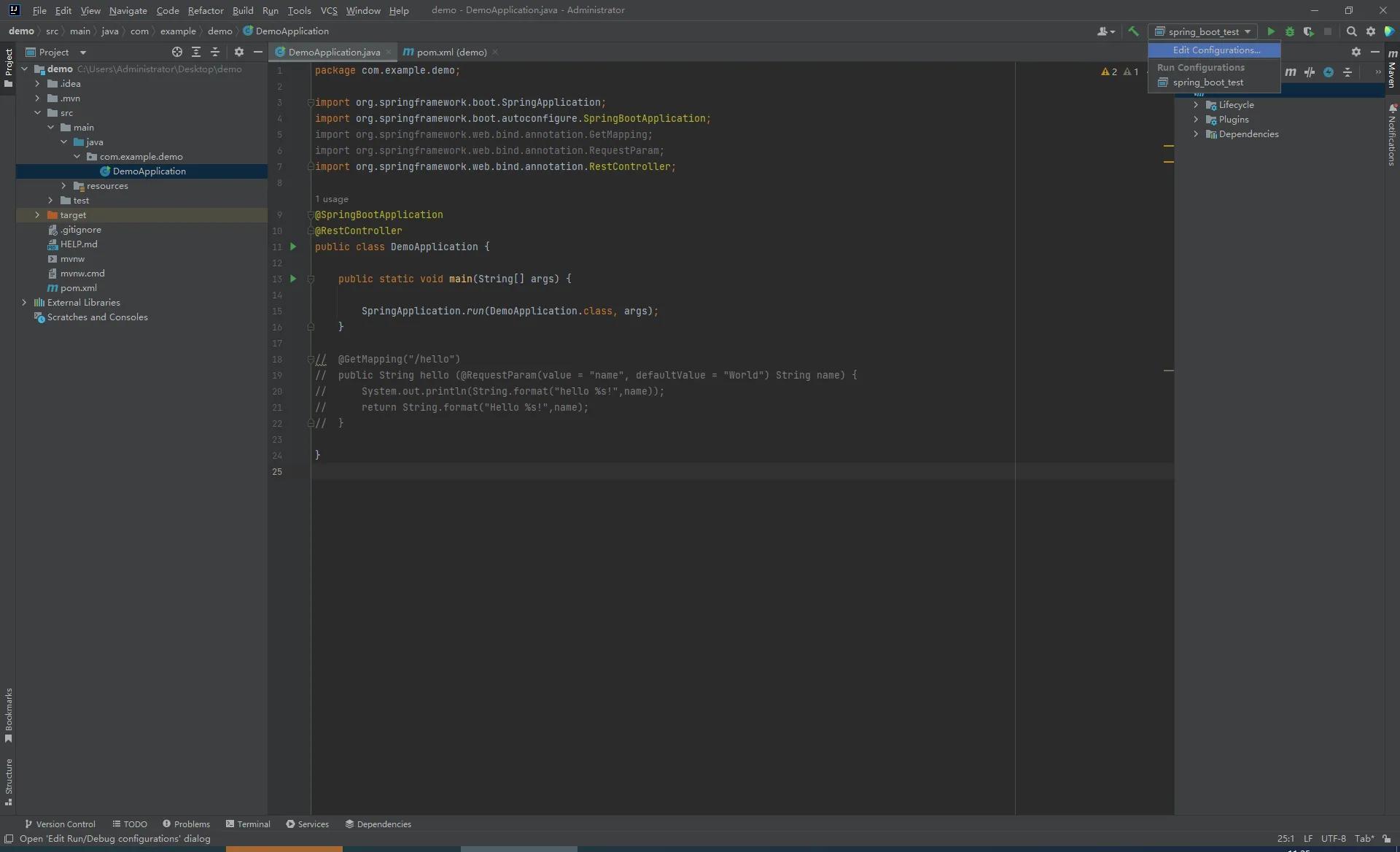Click run gutter arrow beside main method
1400x852 pixels.
(293, 279)
